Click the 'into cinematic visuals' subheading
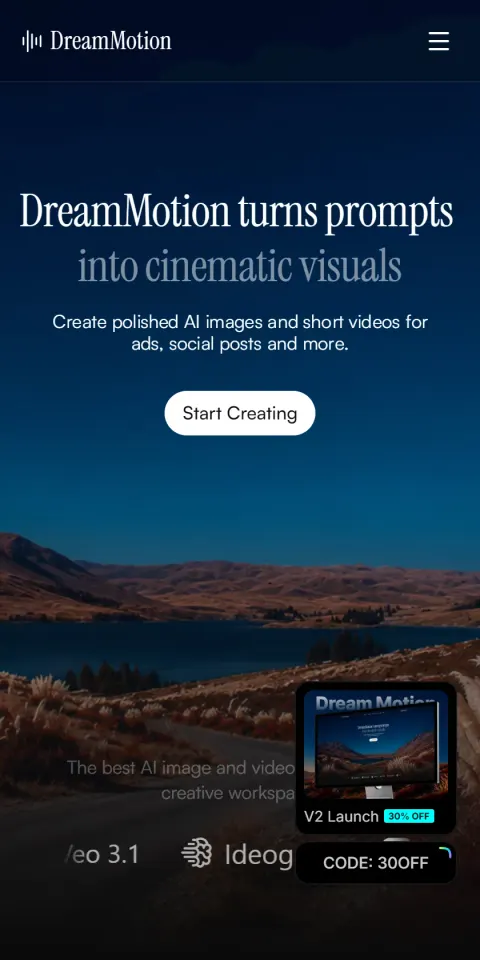 (240, 266)
